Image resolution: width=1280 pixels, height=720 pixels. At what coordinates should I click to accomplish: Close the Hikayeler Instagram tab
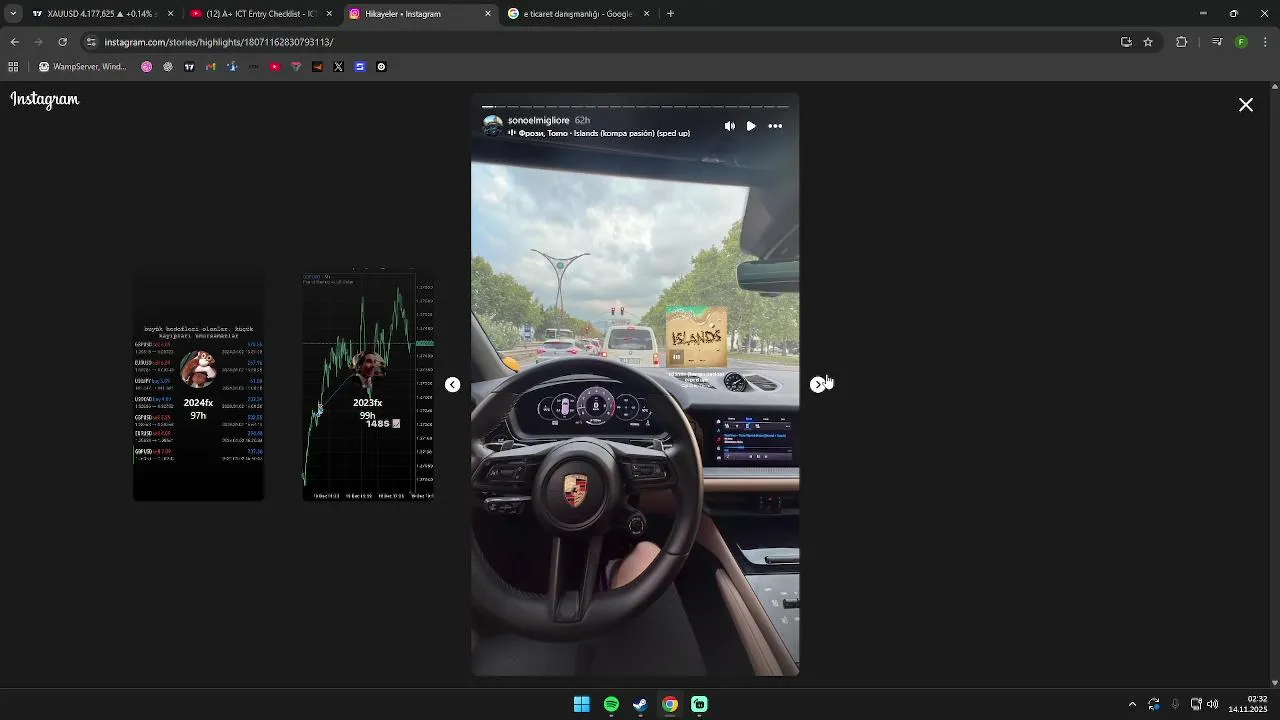click(x=488, y=14)
